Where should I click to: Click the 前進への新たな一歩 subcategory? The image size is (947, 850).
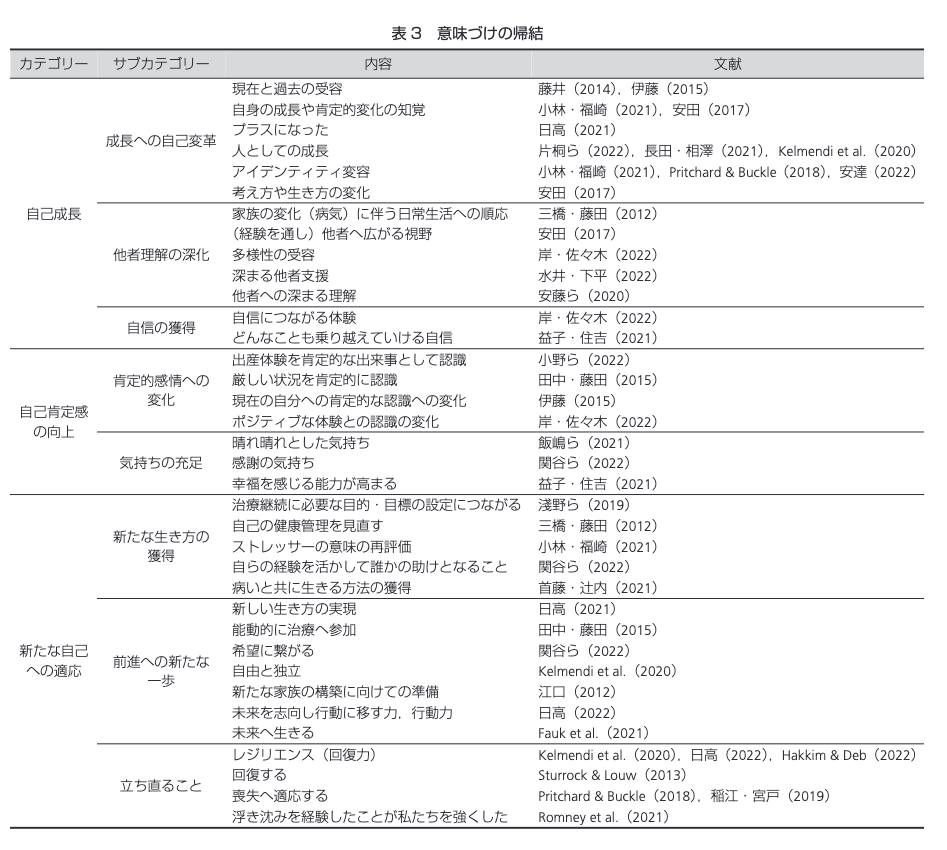tap(161, 671)
